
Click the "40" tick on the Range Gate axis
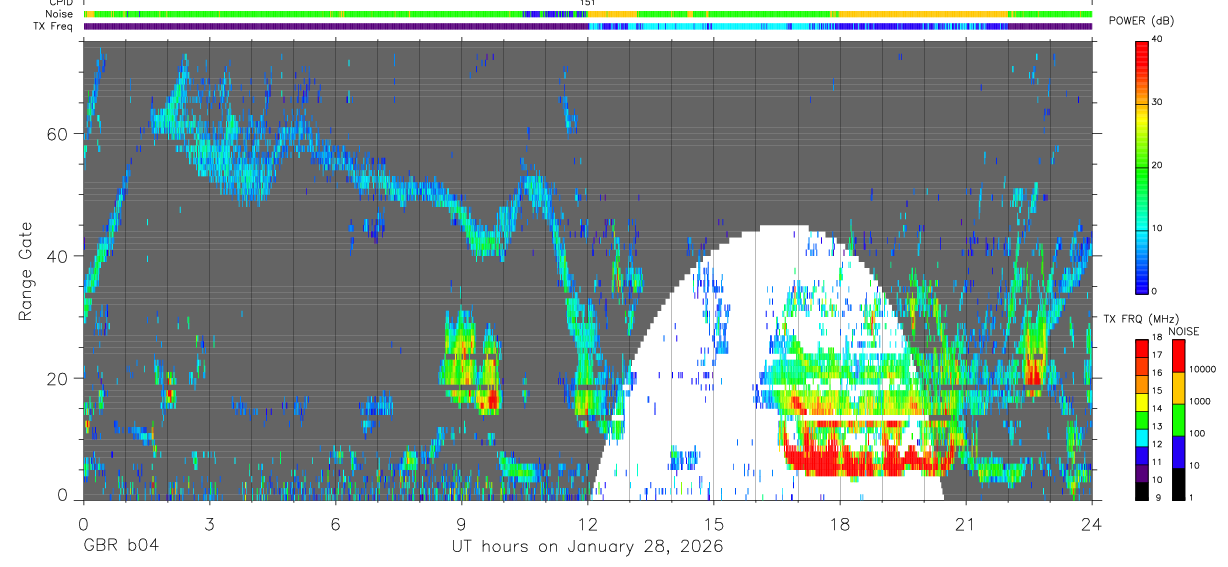pyautogui.click(x=59, y=256)
